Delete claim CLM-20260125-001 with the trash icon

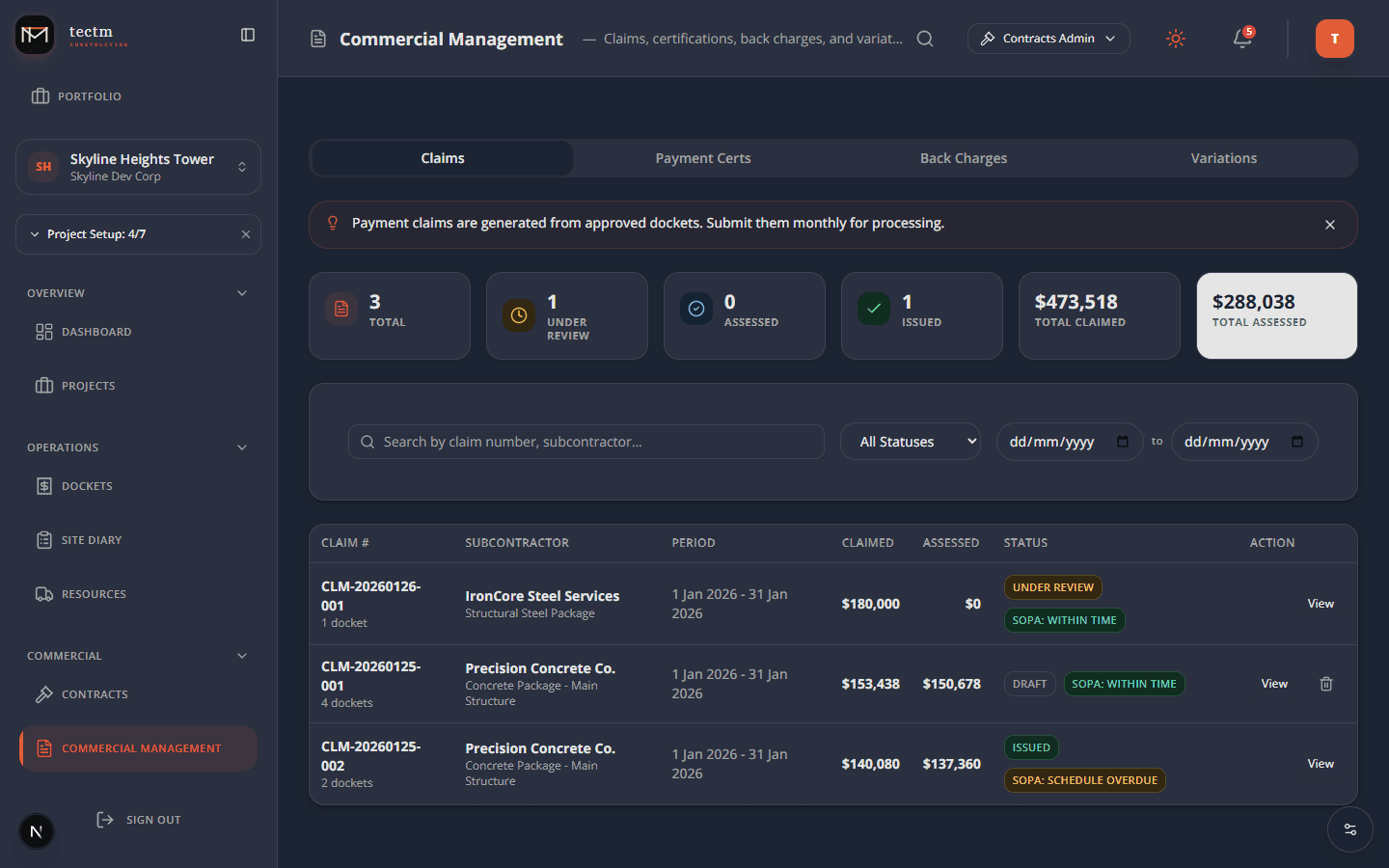1325,683
